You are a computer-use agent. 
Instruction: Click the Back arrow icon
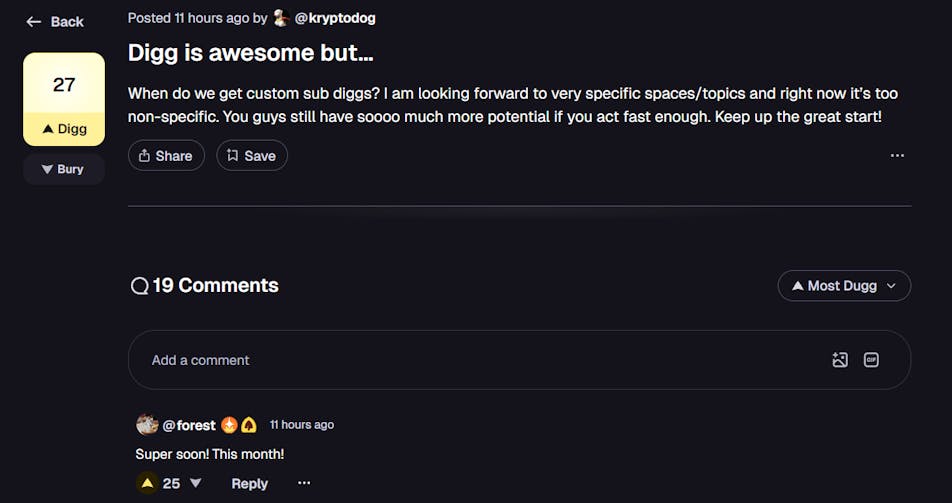click(34, 21)
